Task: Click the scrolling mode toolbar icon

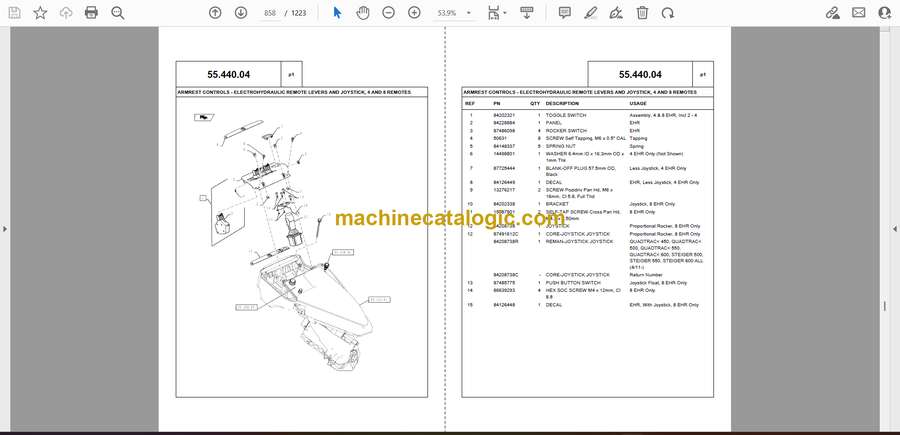Action: [x=526, y=13]
